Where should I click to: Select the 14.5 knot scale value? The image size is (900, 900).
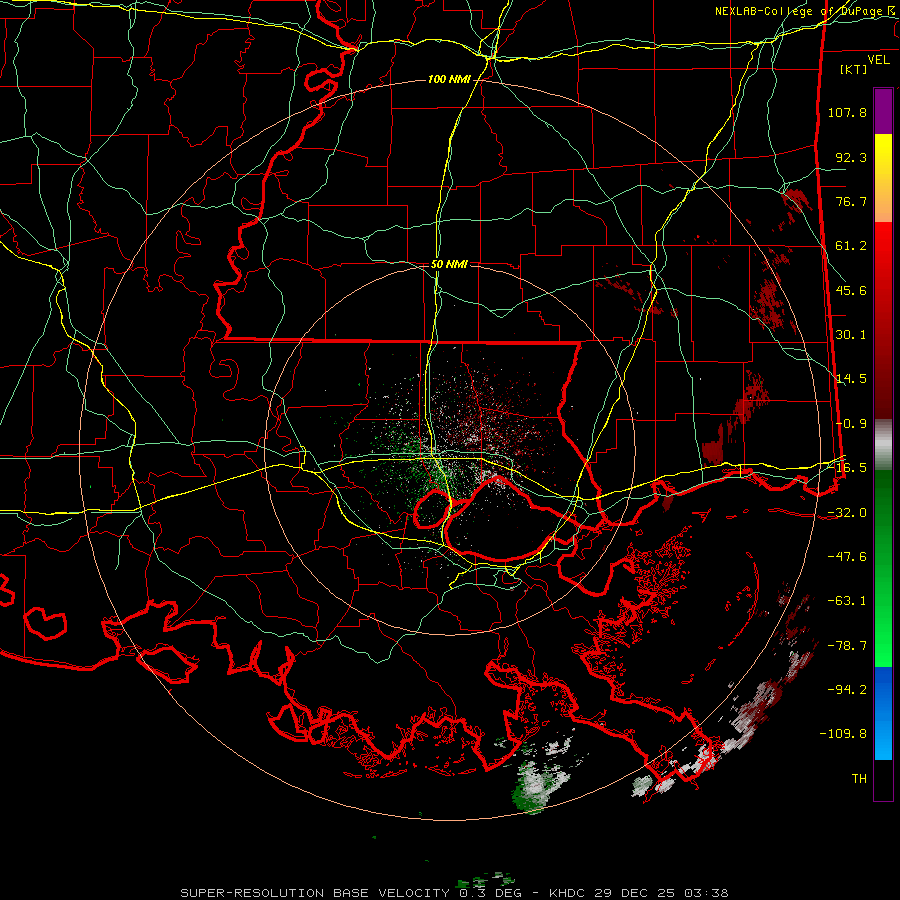click(851, 379)
